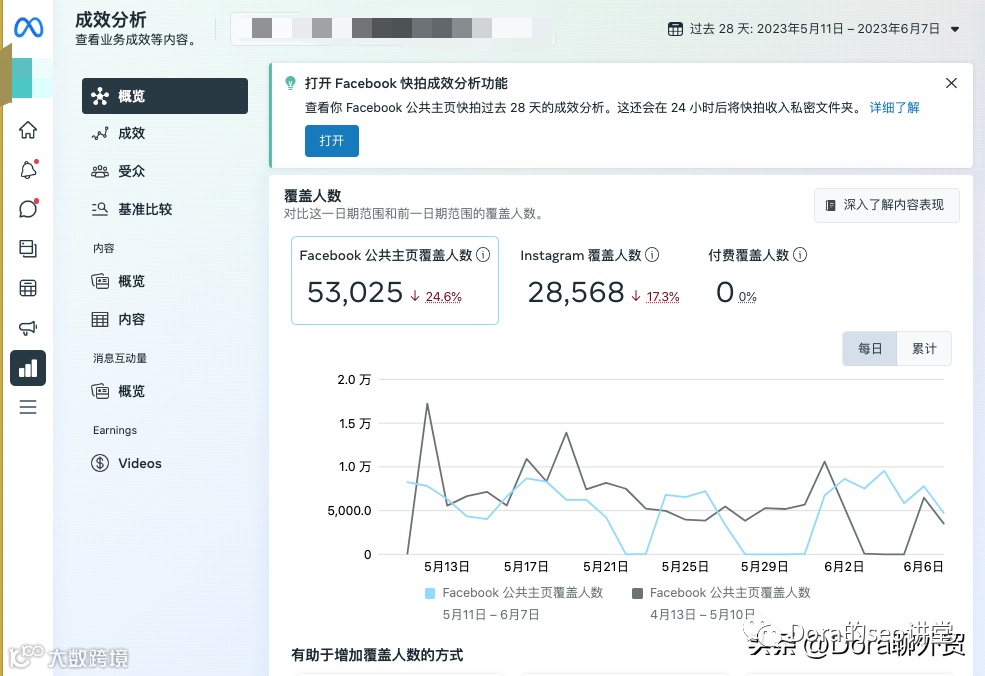The height and width of the screenshot is (676, 985).
Task: Open the inbox chat bubble icon
Action: 28,208
